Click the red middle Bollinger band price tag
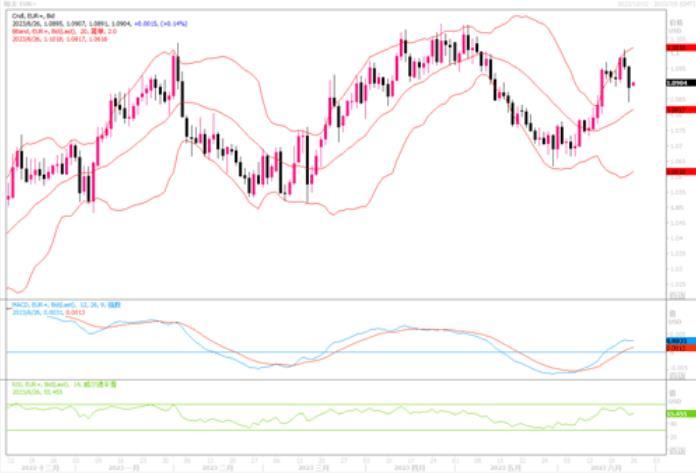The image size is (696, 474). (x=677, y=109)
